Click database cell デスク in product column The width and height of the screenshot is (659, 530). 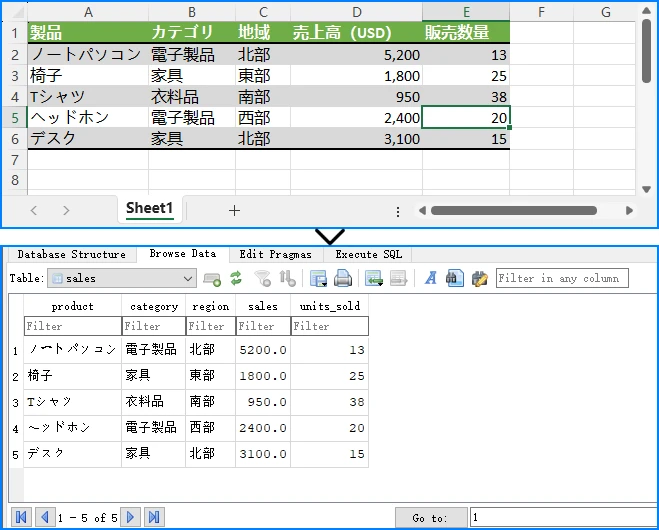[x=73, y=454]
